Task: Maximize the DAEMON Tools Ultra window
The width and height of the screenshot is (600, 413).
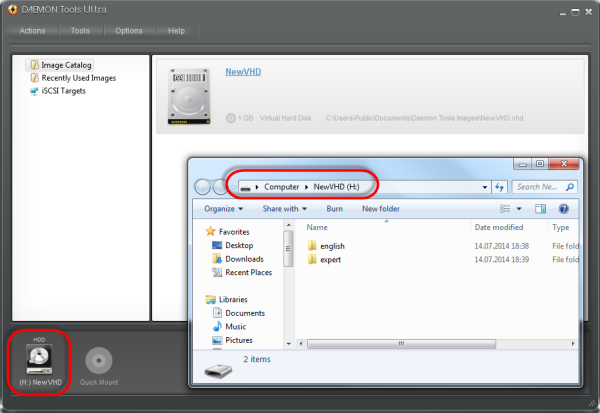Action: click(x=575, y=12)
